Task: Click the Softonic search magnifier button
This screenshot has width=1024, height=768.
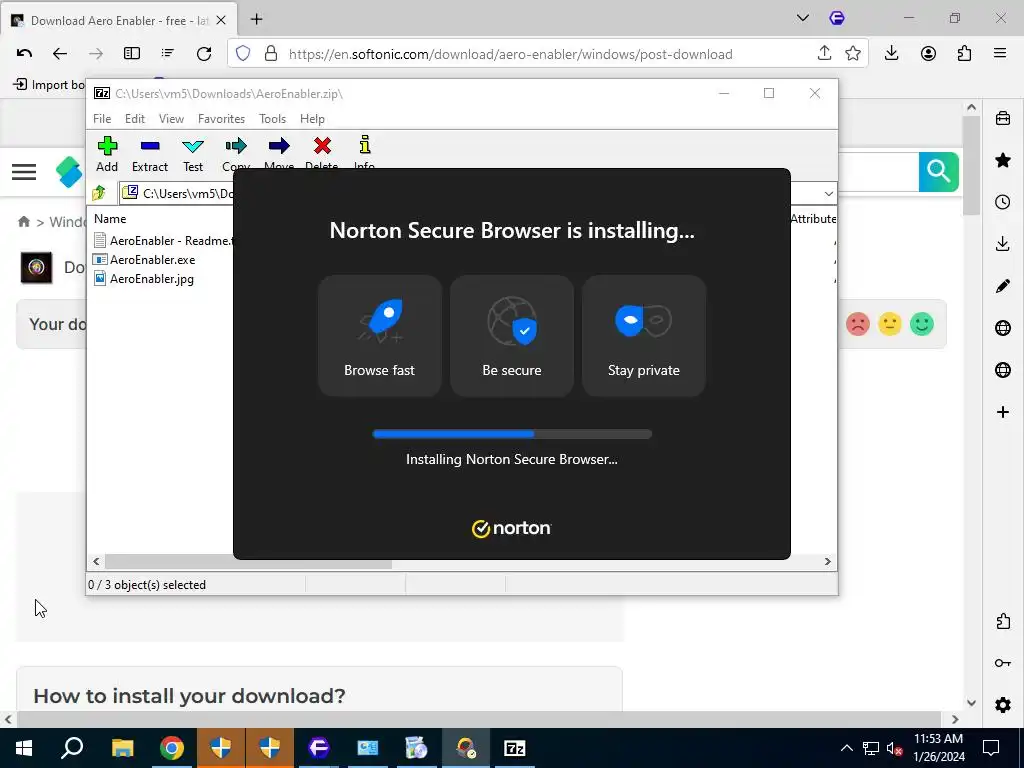Action: pyautogui.click(x=938, y=172)
